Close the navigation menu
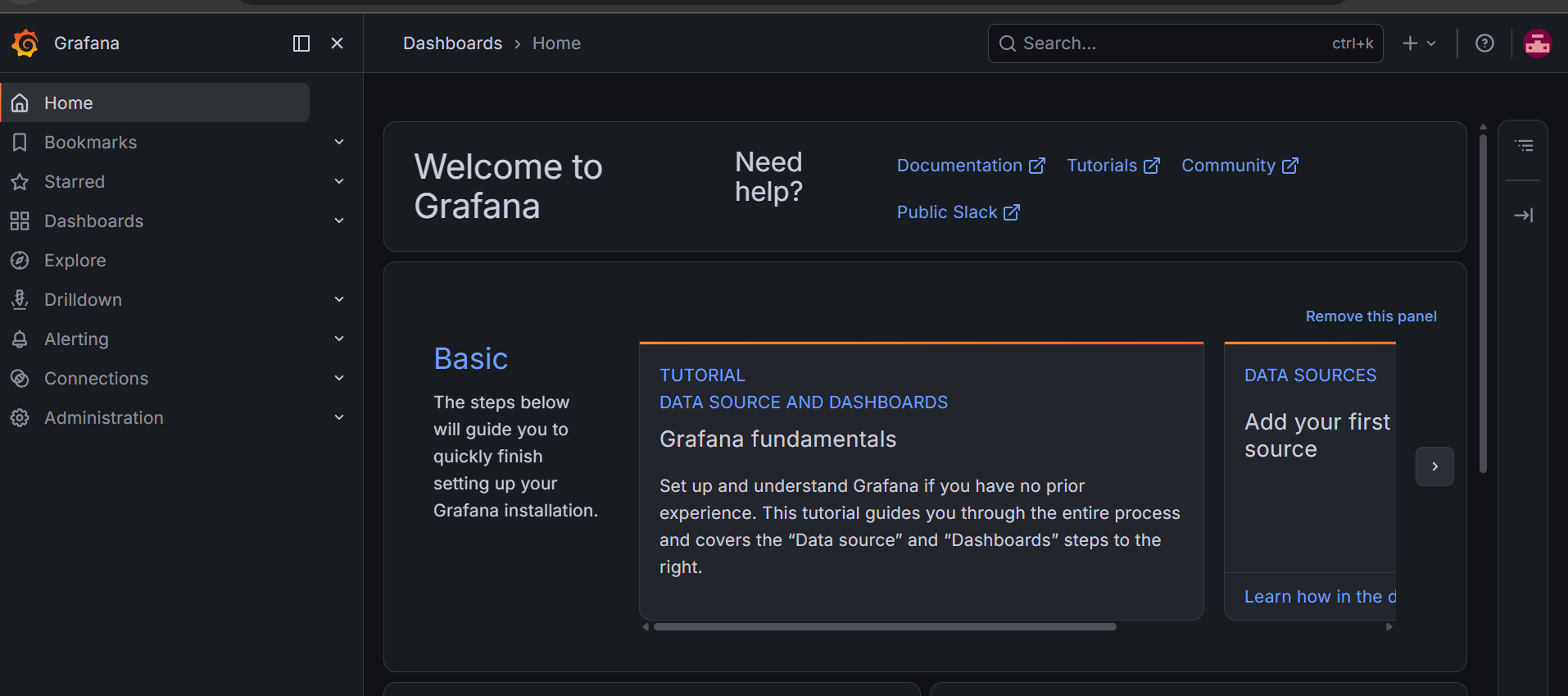The height and width of the screenshot is (696, 1568). click(337, 43)
